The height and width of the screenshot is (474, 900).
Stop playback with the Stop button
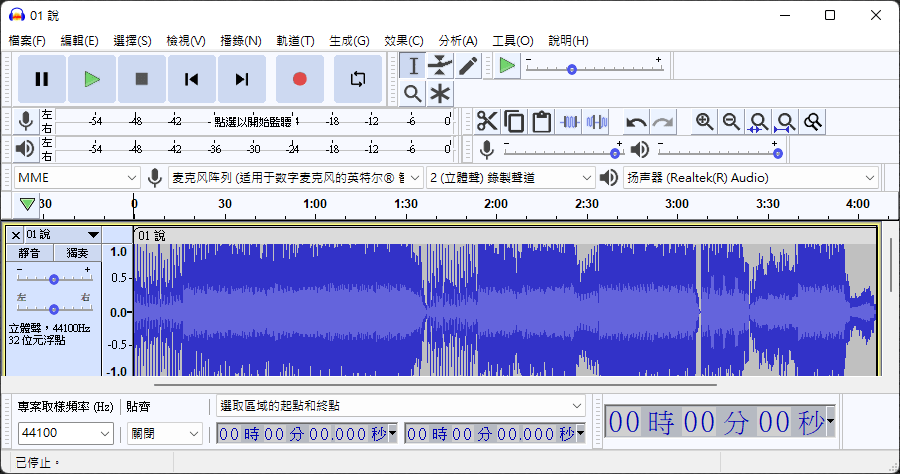click(x=142, y=79)
